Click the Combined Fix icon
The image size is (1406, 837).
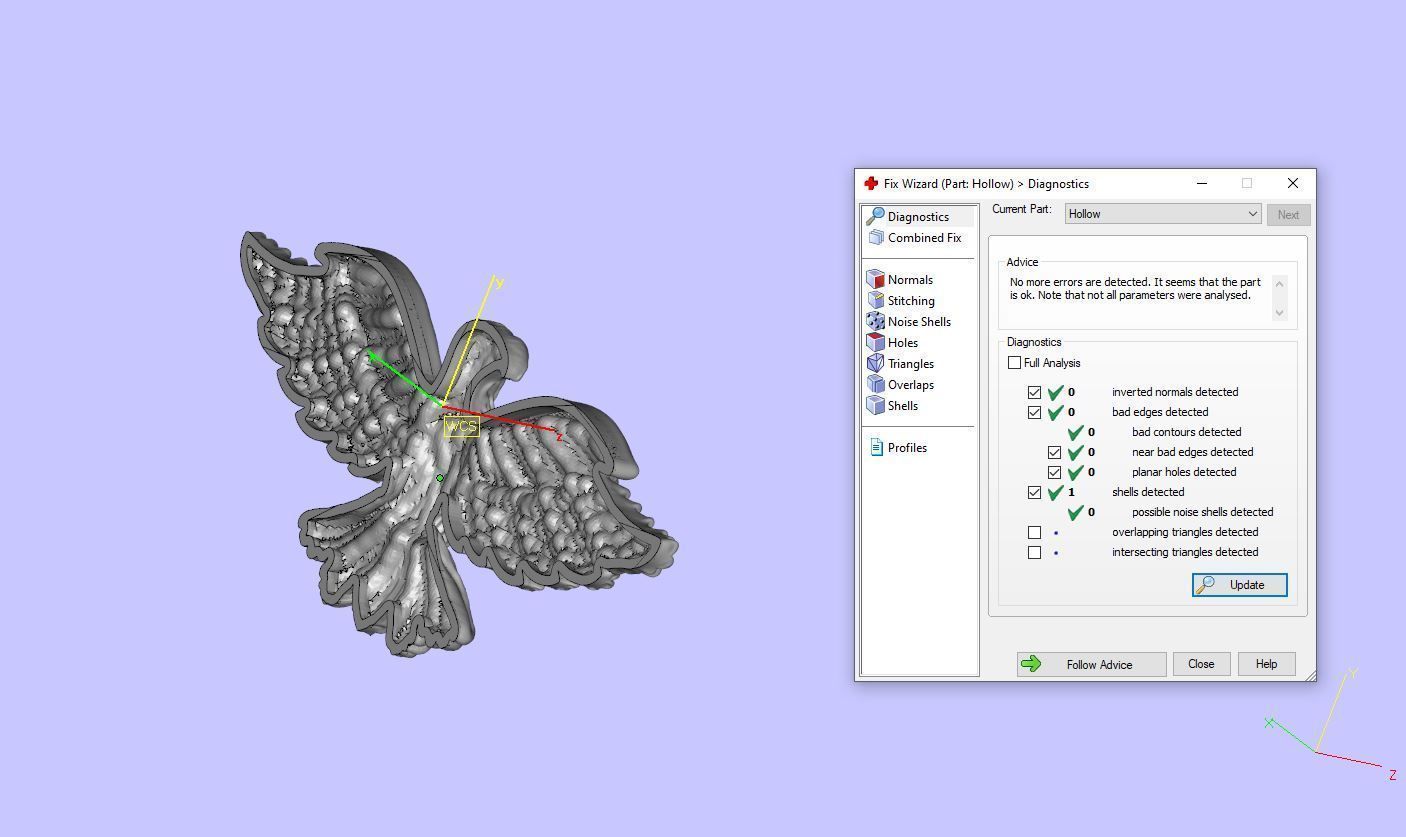click(876, 237)
